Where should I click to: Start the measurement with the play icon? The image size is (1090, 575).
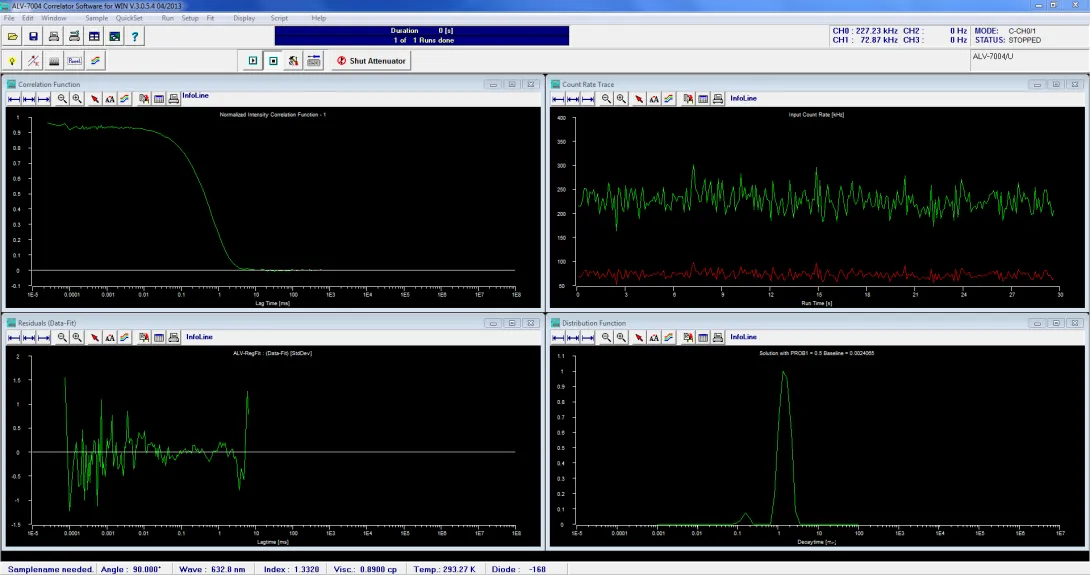[x=253, y=60]
